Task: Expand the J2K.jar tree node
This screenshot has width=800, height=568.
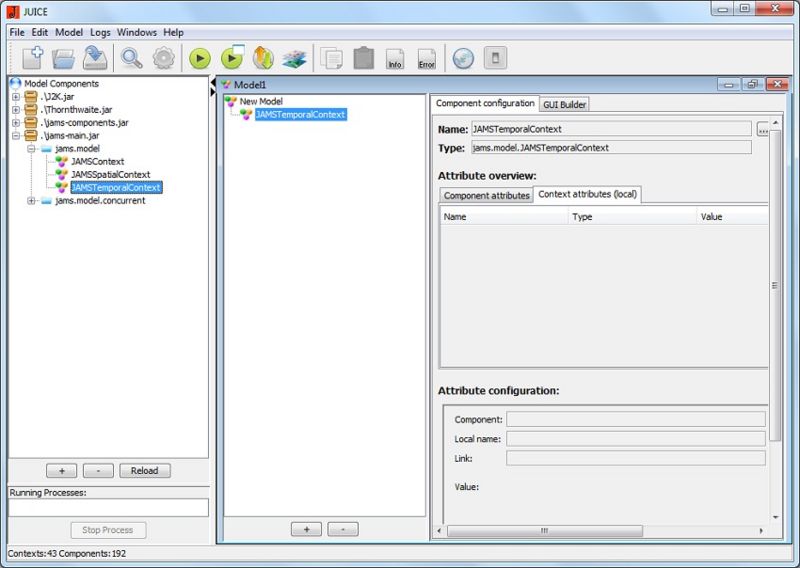Action: [16, 97]
